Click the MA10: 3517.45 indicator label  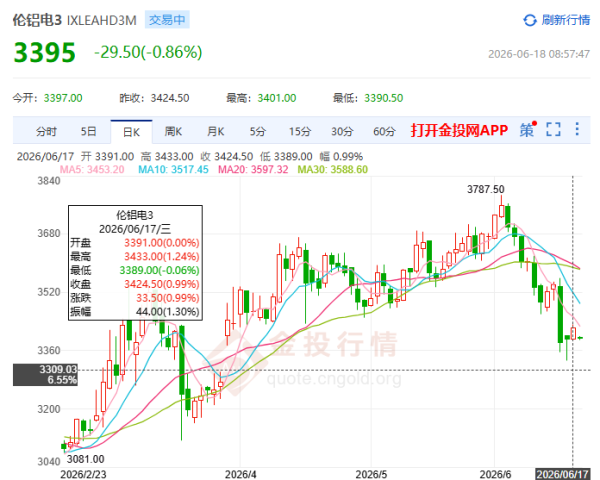[173, 170]
